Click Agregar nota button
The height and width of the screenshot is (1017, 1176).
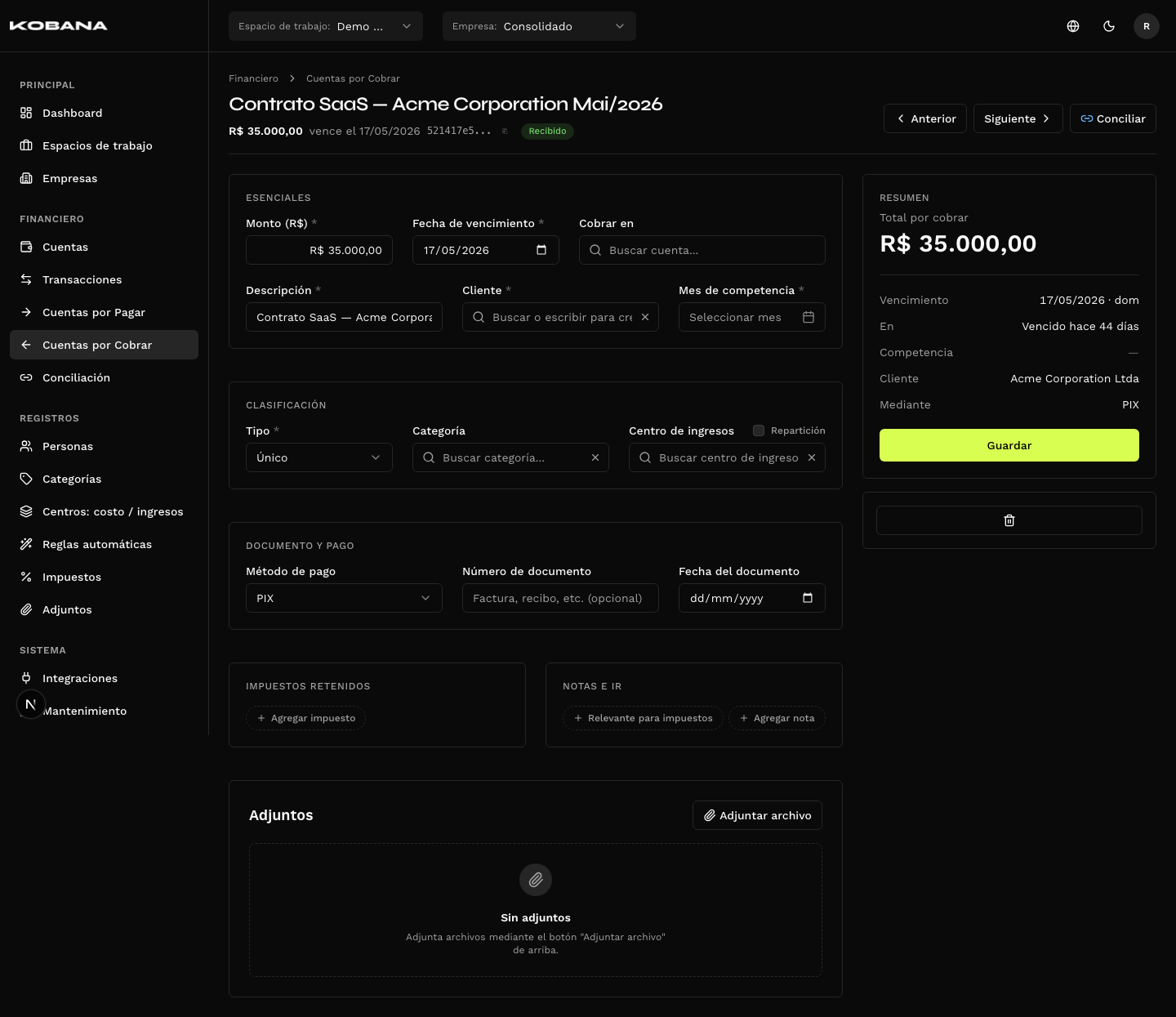click(x=777, y=718)
